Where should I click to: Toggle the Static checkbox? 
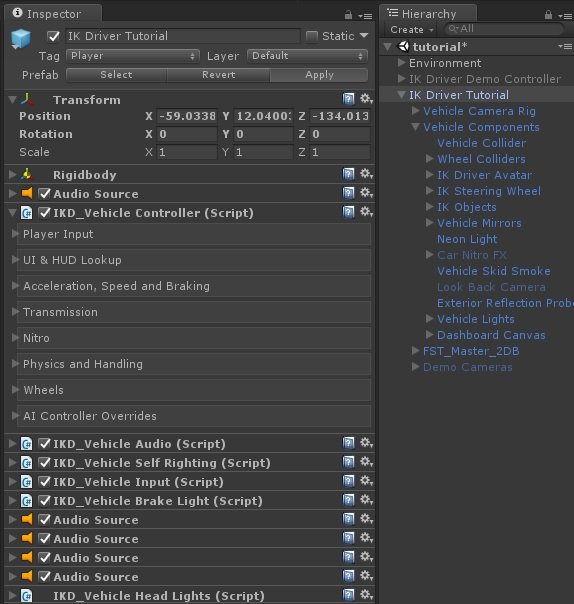pos(311,36)
